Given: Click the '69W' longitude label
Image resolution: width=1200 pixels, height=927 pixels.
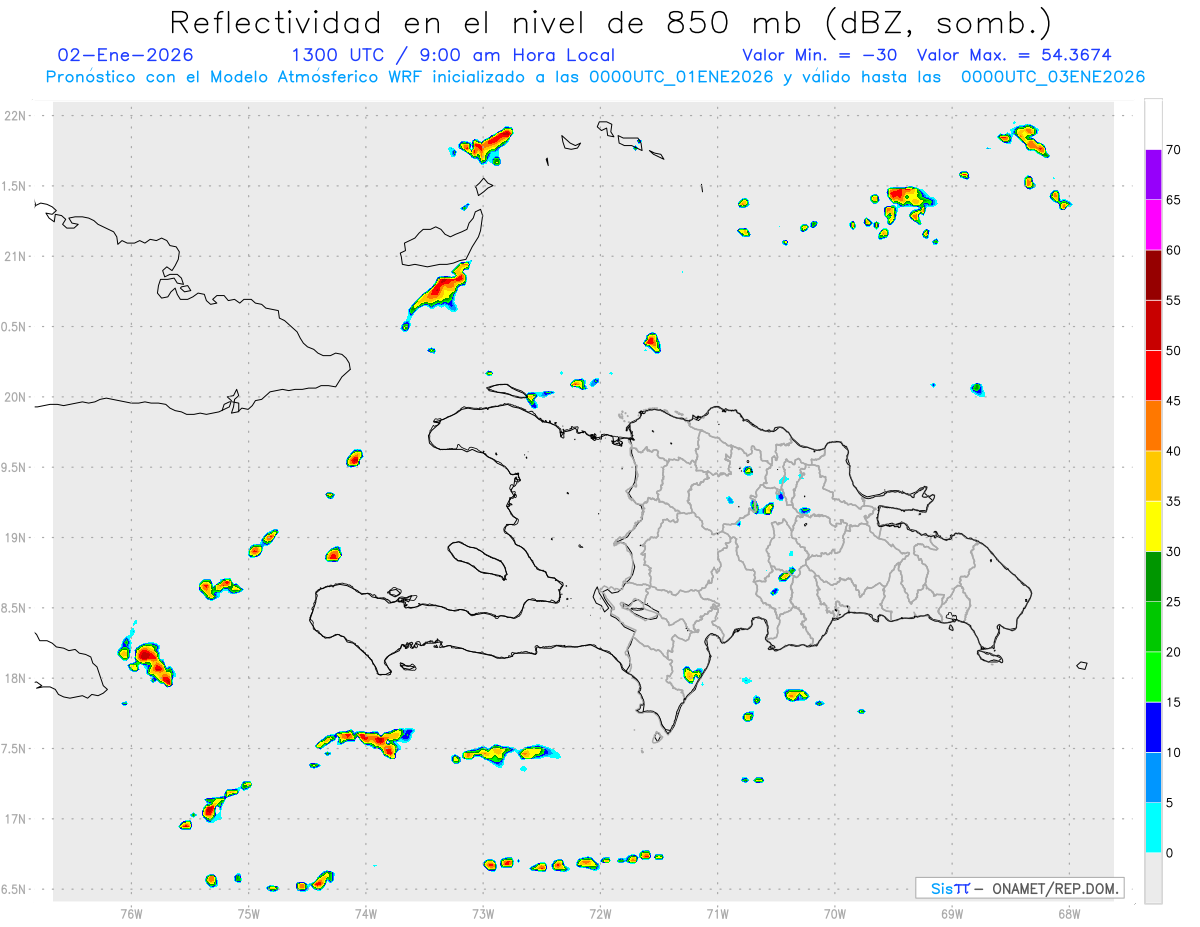Looking at the screenshot, I should (x=952, y=913).
